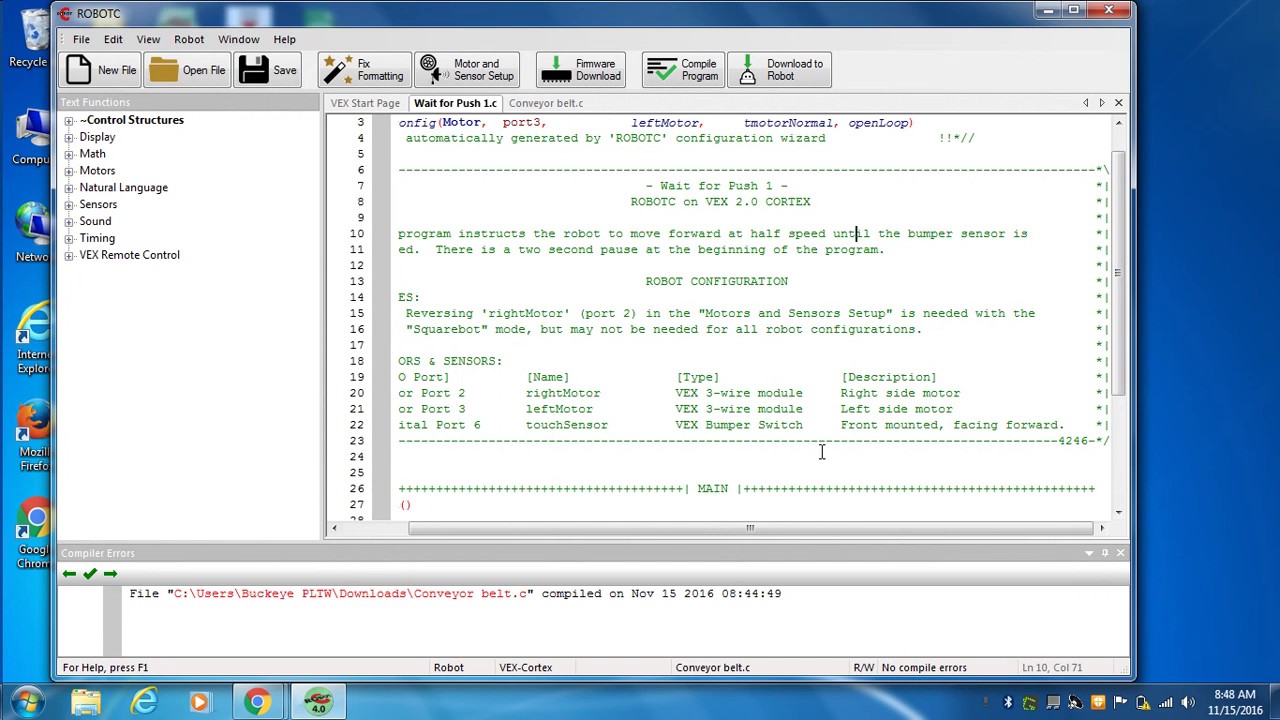Click 'touchSensor' text on line 22
1280x720 pixels.
pos(567,426)
